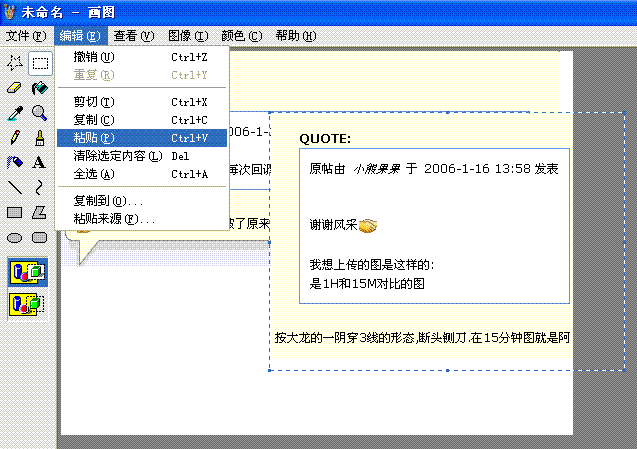The height and width of the screenshot is (449, 637).
Task: Enable opaque selection mode option
Action: [x=28, y=272]
